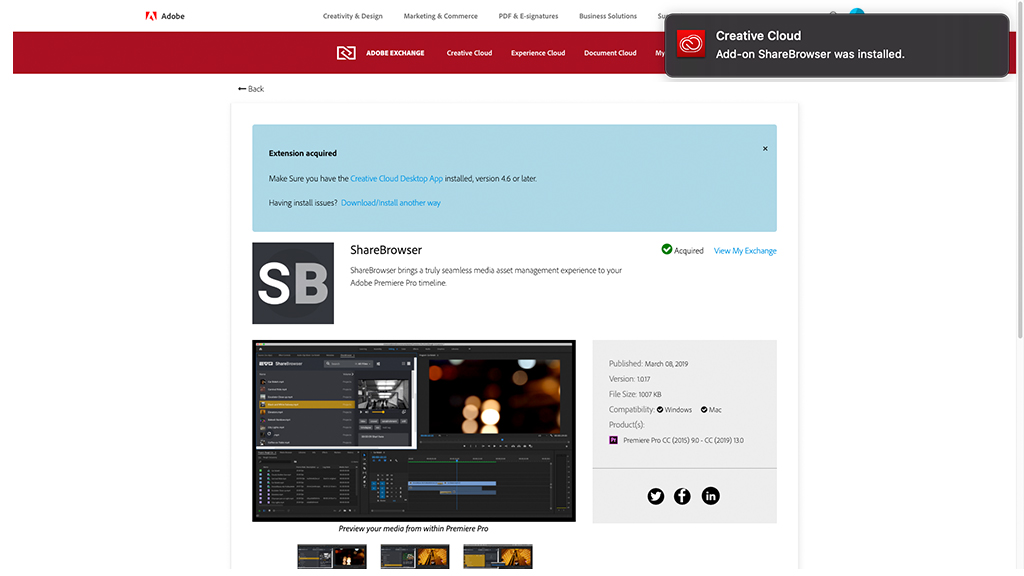Click the Premiere Pro product icon
The height and width of the screenshot is (576, 1024).
(613, 440)
